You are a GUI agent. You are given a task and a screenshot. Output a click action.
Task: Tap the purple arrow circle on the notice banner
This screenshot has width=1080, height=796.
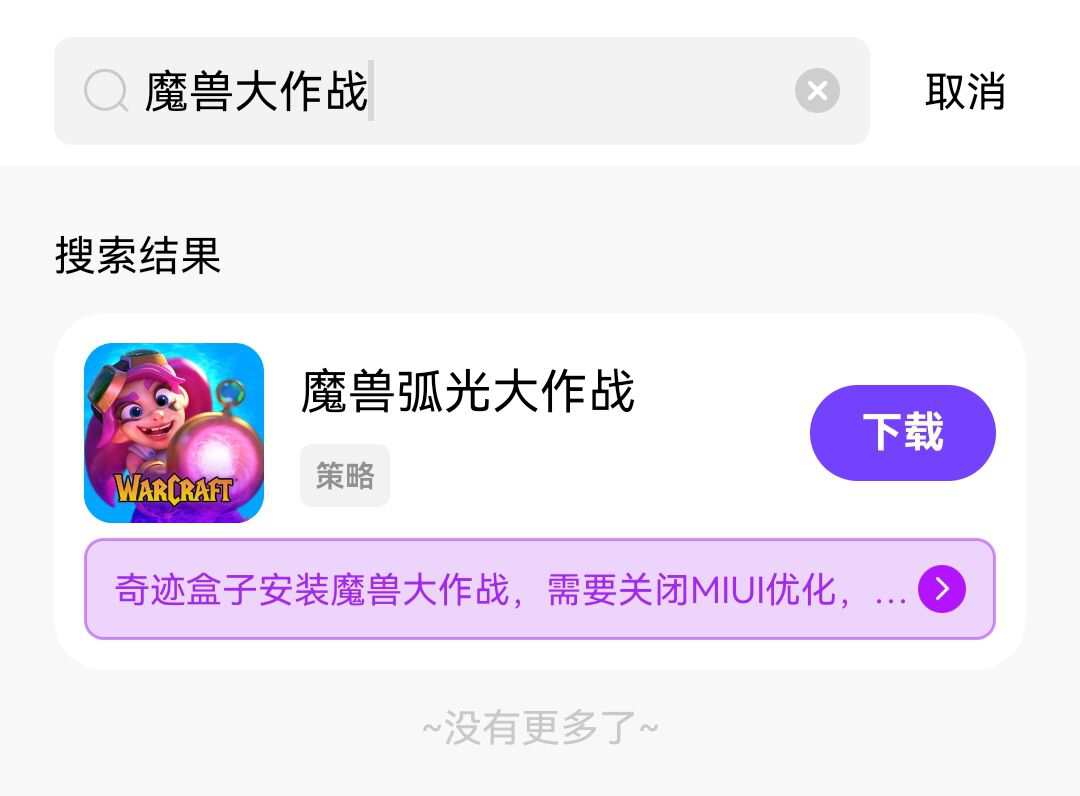point(942,589)
